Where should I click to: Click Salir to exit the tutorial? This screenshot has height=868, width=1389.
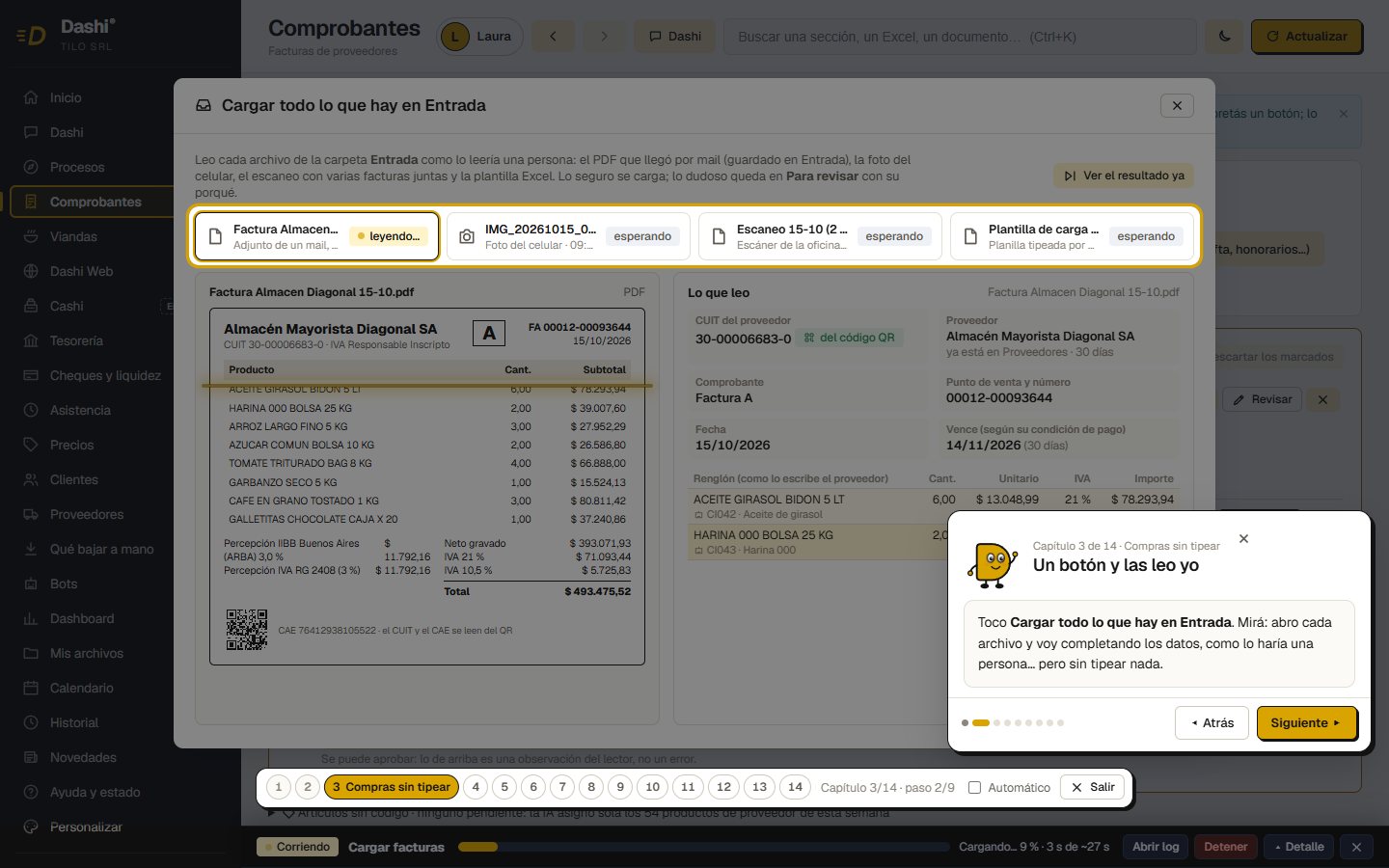click(1092, 787)
